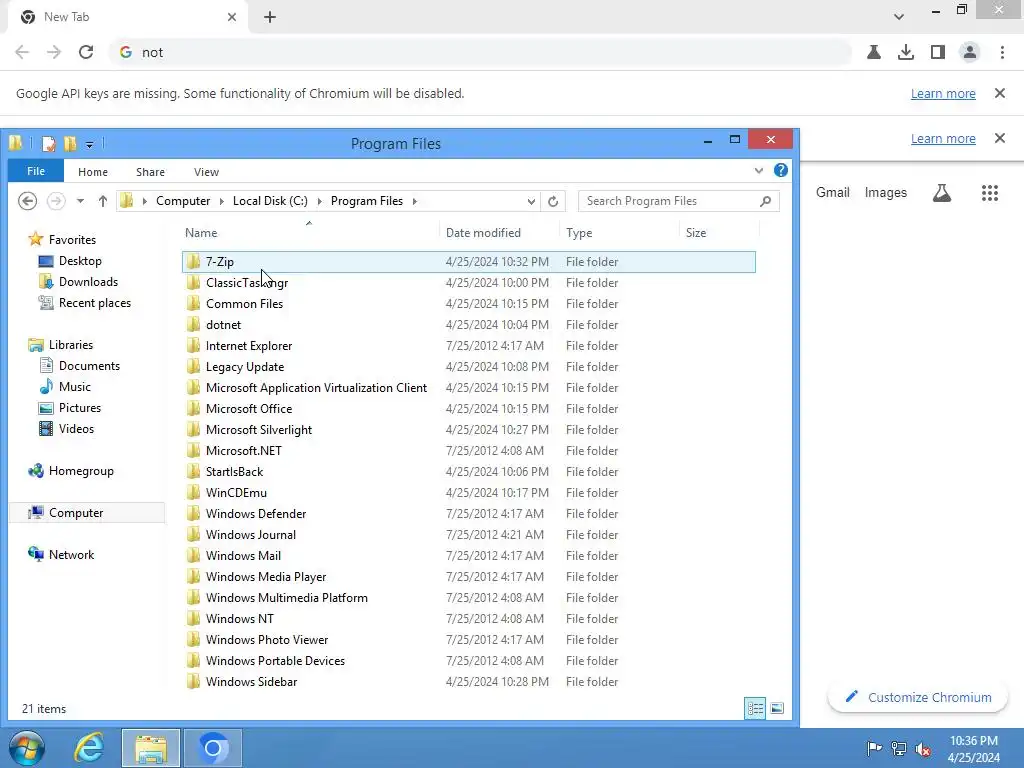This screenshot has height=768, width=1024.
Task: Open recent locations dropdown arrow
Action: pyautogui.click(x=80, y=201)
